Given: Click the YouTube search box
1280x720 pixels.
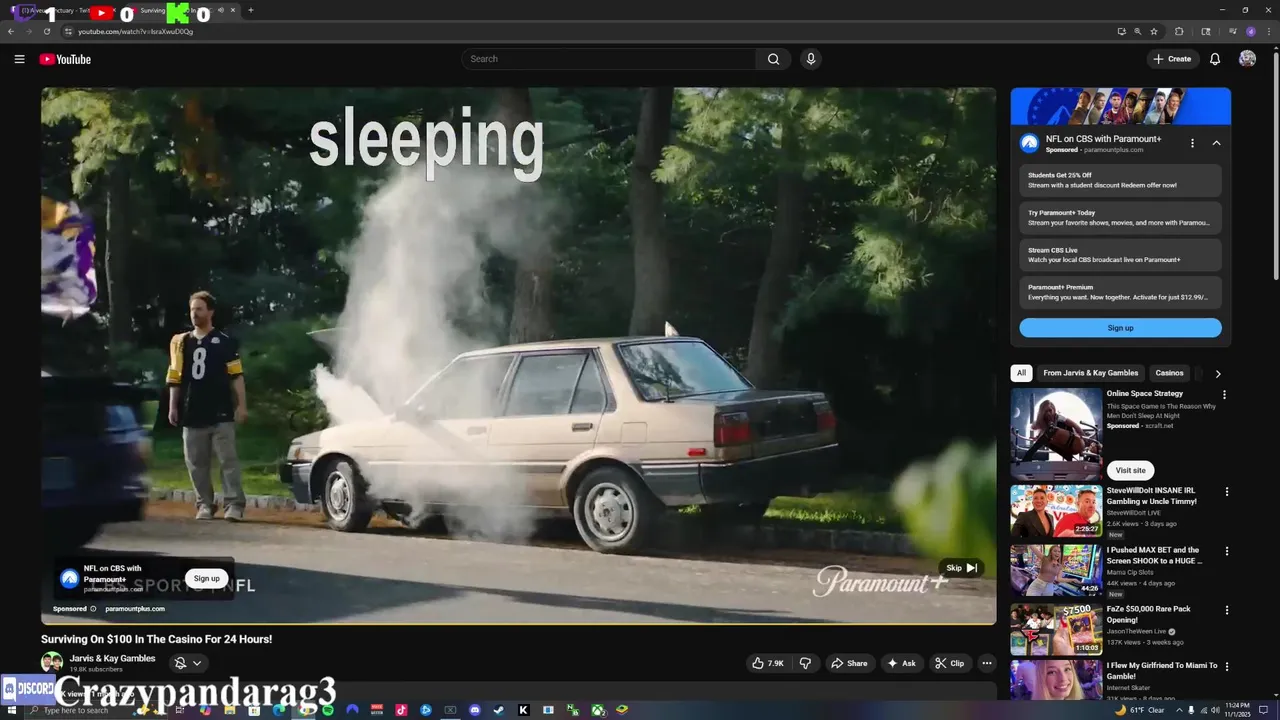Looking at the screenshot, I should tap(610, 59).
